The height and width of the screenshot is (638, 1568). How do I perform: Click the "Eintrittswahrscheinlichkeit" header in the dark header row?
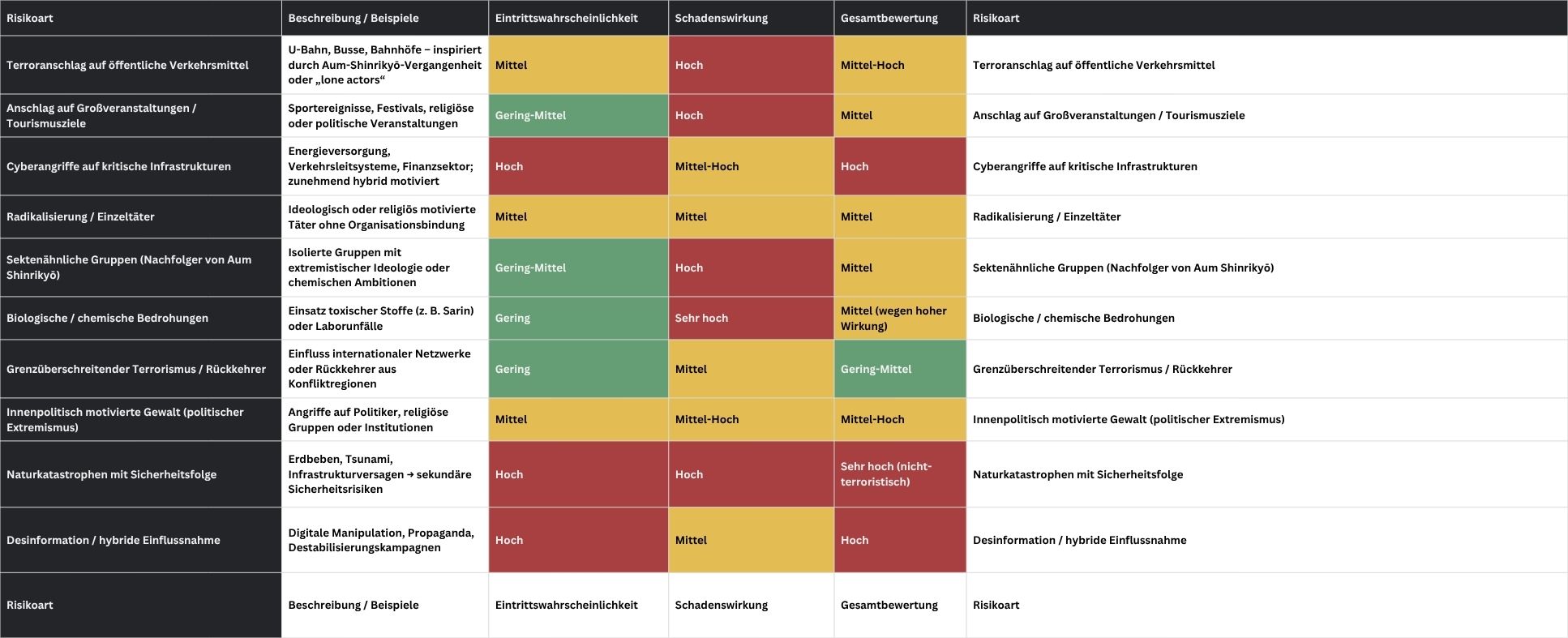[x=566, y=18]
